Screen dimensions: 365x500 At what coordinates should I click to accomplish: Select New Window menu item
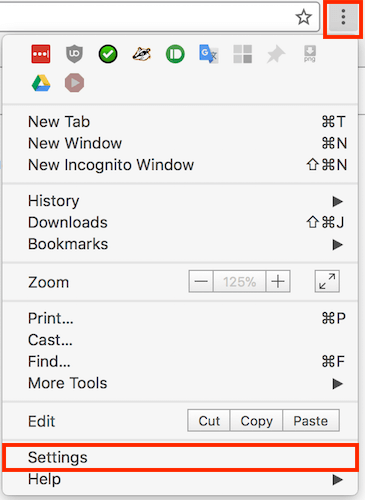pyautogui.click(x=180, y=143)
